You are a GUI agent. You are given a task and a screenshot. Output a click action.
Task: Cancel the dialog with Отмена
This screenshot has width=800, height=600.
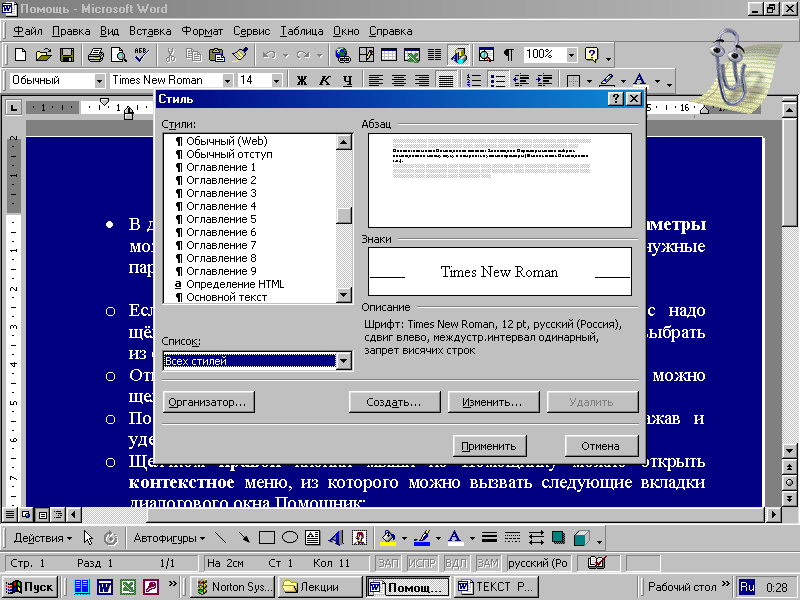pyautogui.click(x=601, y=446)
